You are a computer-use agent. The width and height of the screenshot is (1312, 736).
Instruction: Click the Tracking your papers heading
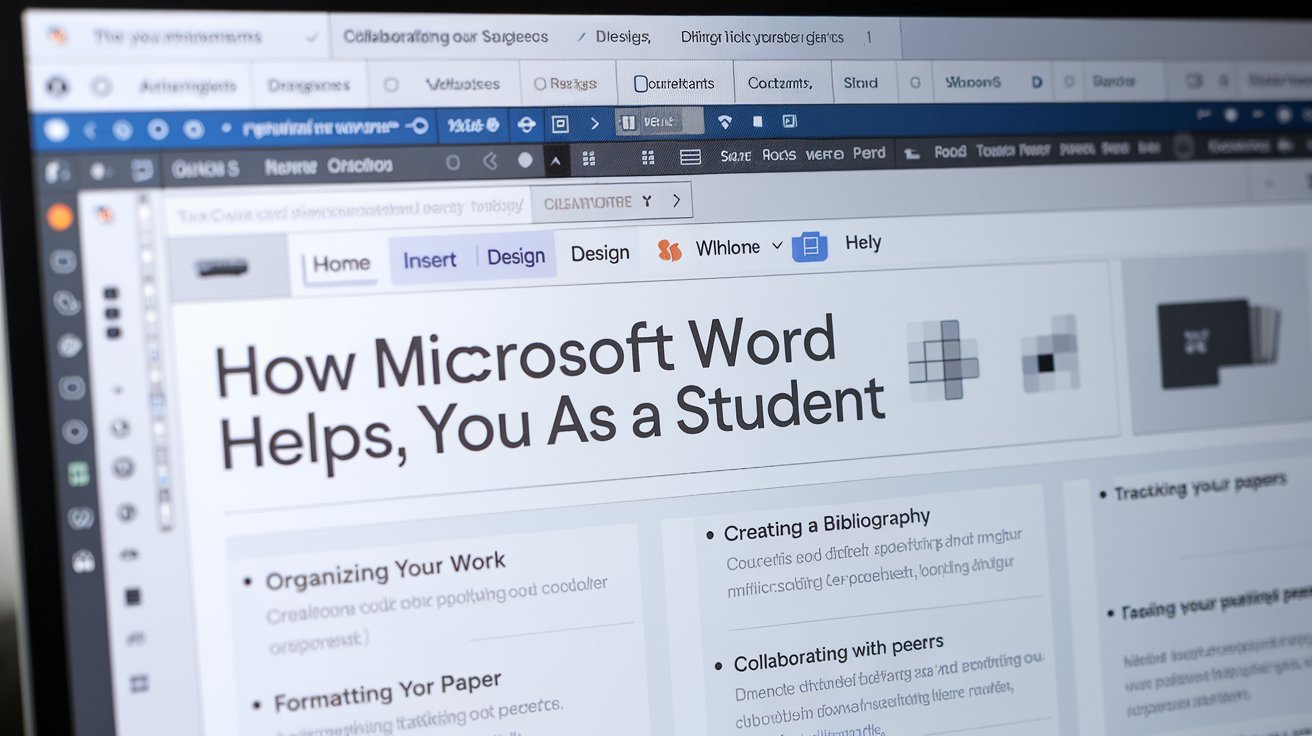click(x=1200, y=486)
